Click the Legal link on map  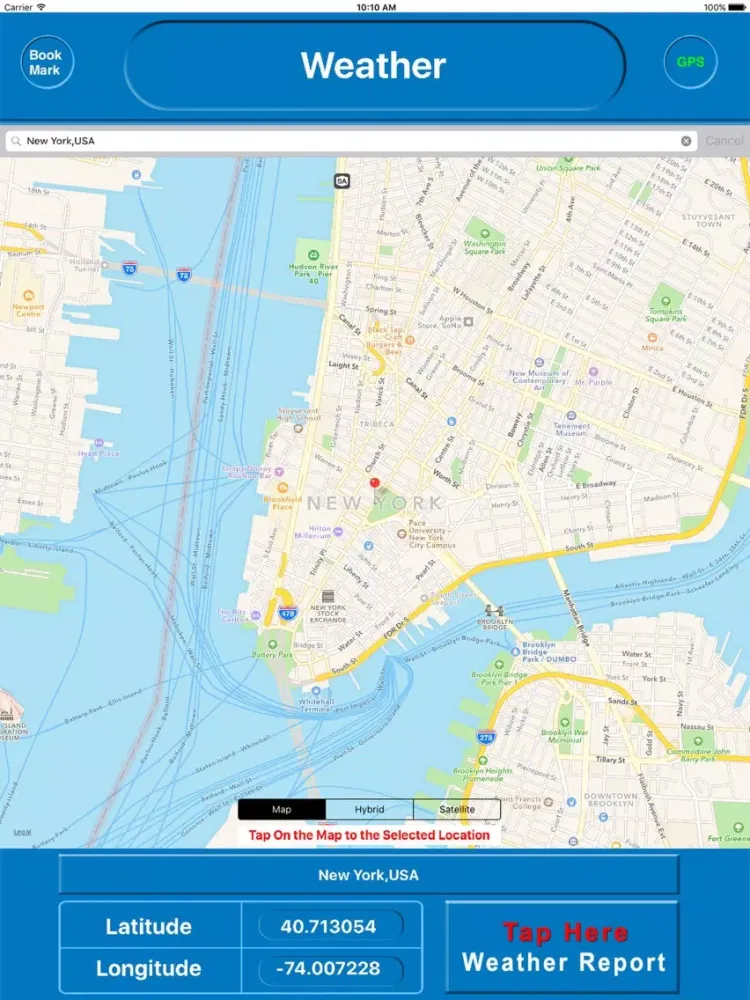click(x=22, y=832)
